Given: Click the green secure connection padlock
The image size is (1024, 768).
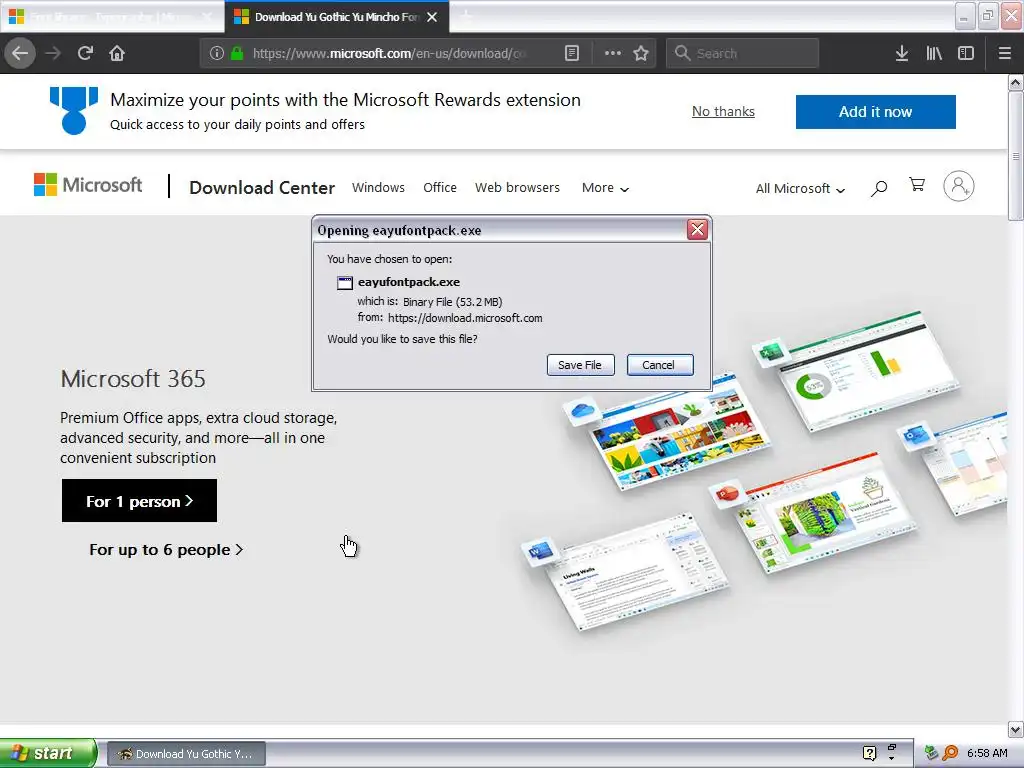Looking at the screenshot, I should tap(237, 53).
